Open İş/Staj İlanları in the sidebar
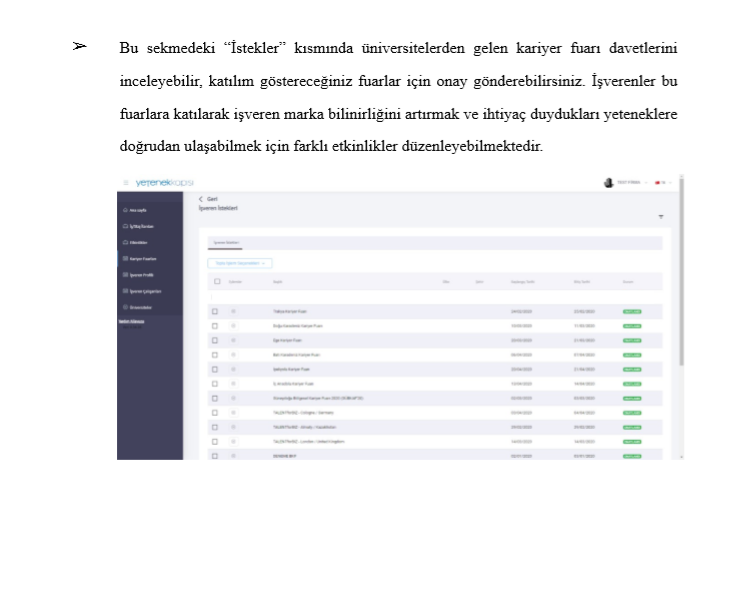The image size is (739, 607). [x=141, y=226]
